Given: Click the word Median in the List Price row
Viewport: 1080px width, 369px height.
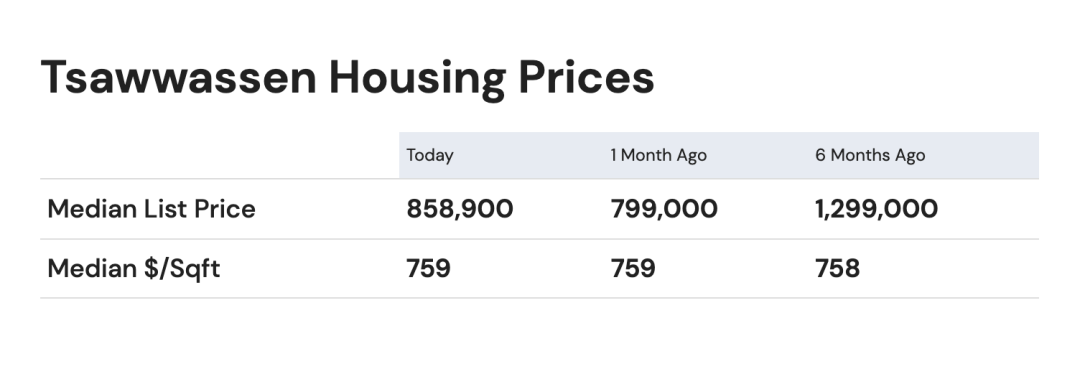Looking at the screenshot, I should pos(92,209).
